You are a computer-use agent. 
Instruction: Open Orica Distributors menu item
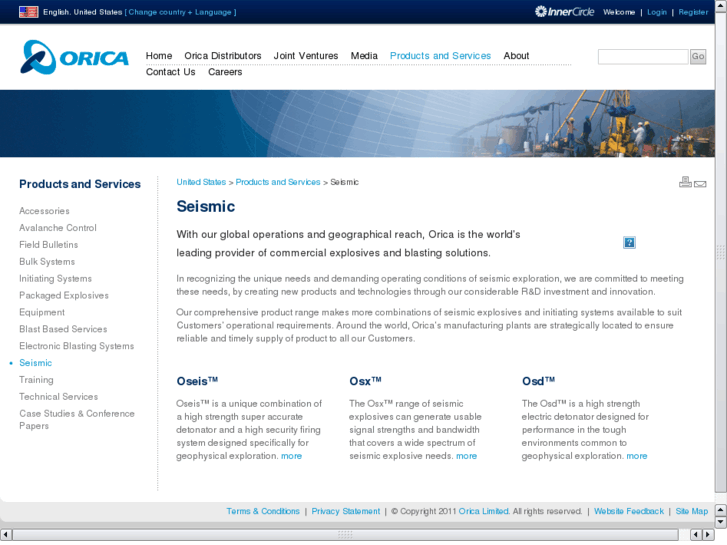pos(223,56)
